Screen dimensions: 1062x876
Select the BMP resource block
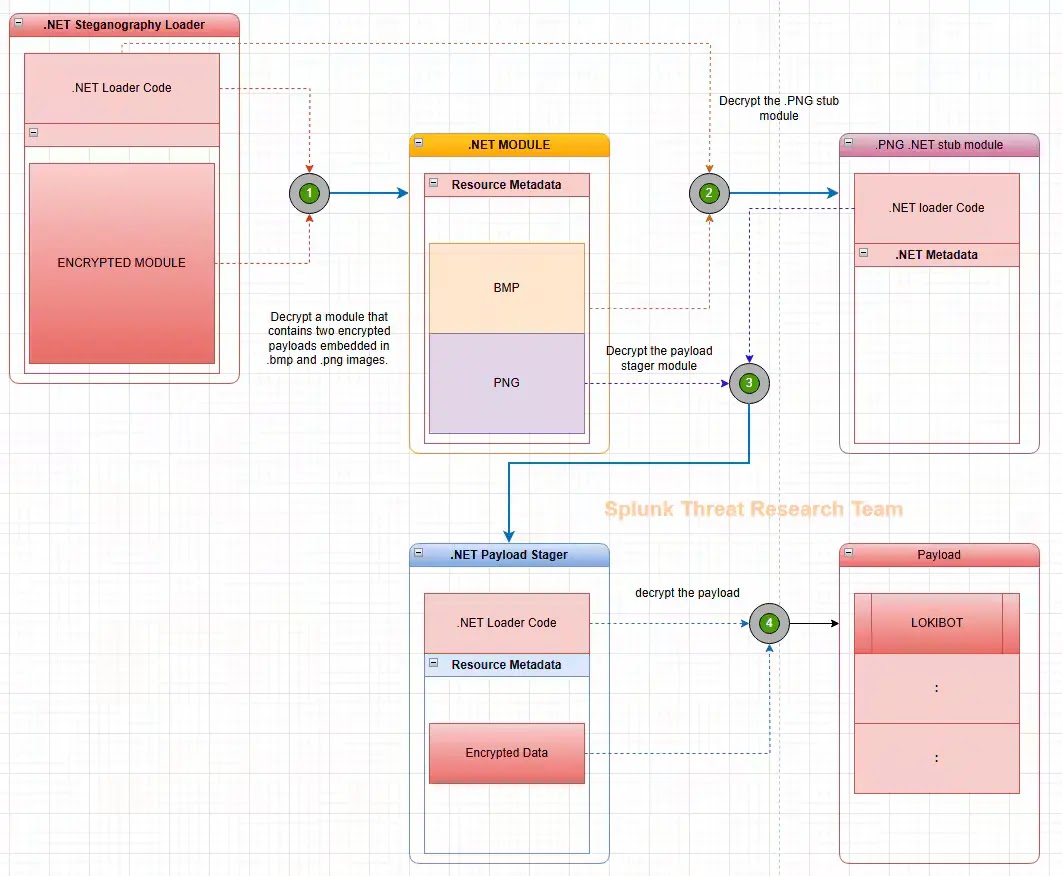point(507,287)
